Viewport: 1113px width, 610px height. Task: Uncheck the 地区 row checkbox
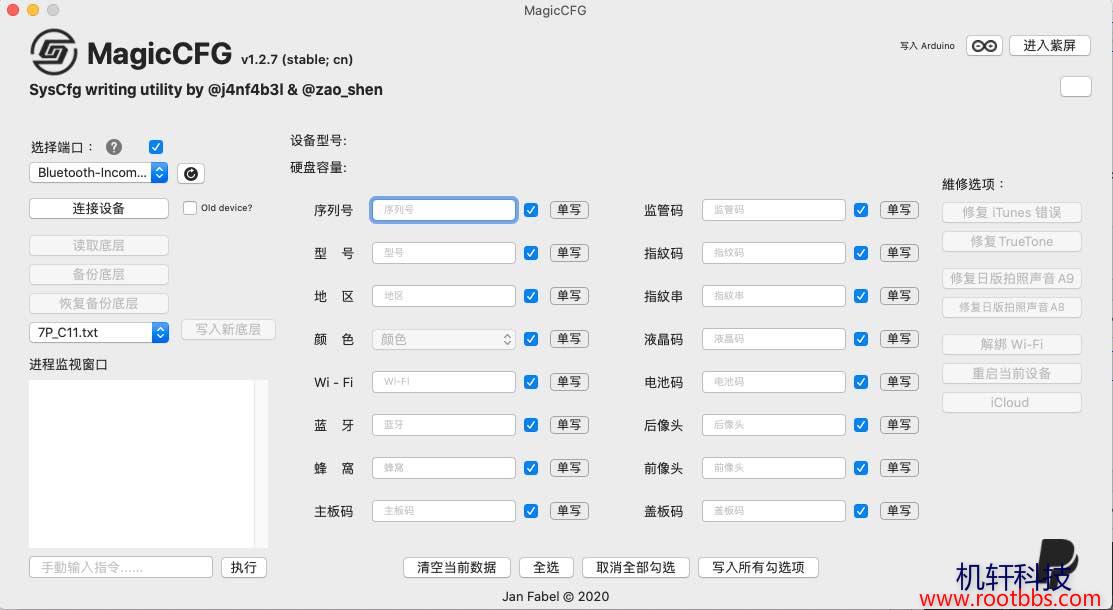[531, 296]
